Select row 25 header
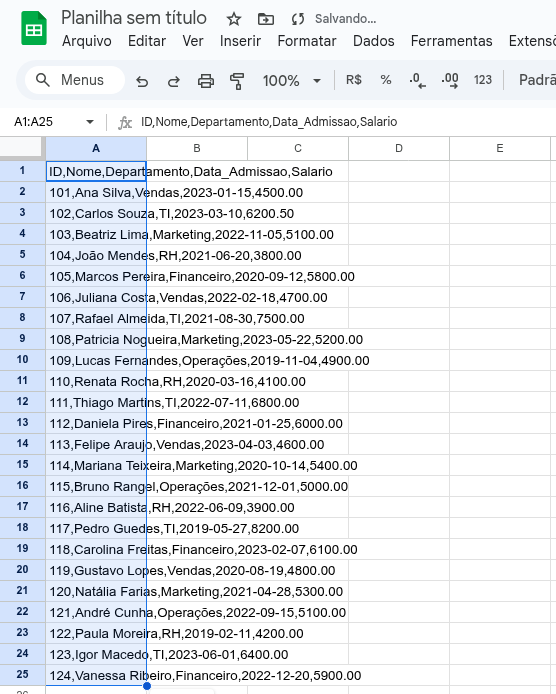The width and height of the screenshot is (556, 694). coord(22,675)
